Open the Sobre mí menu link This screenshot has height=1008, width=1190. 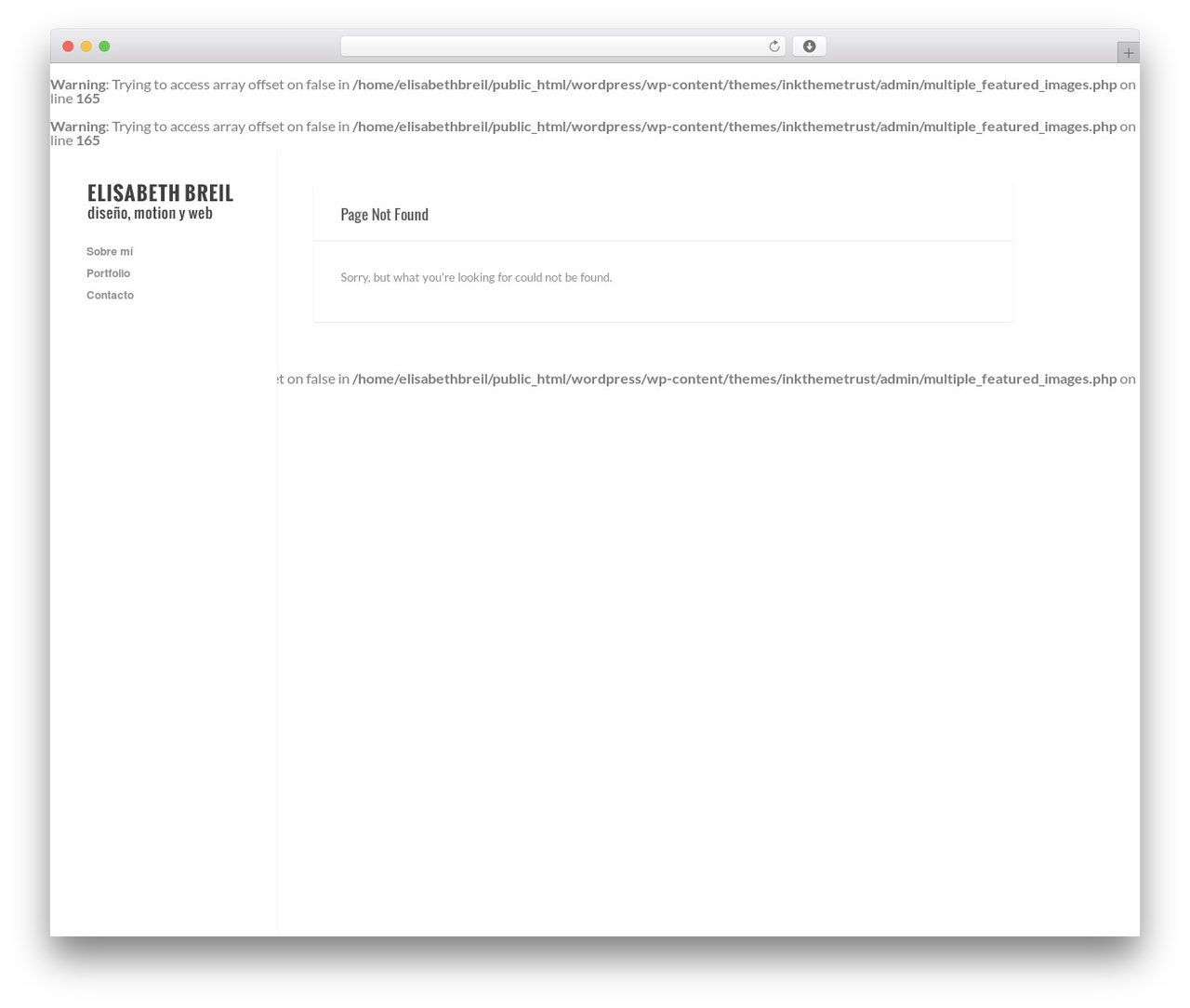click(110, 252)
